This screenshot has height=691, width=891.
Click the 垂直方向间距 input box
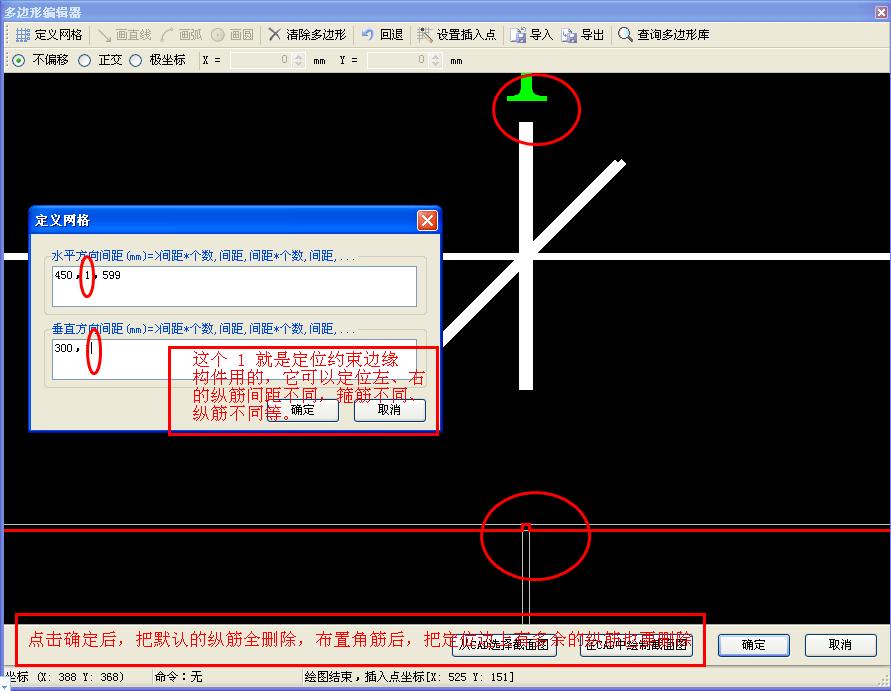click(x=234, y=359)
